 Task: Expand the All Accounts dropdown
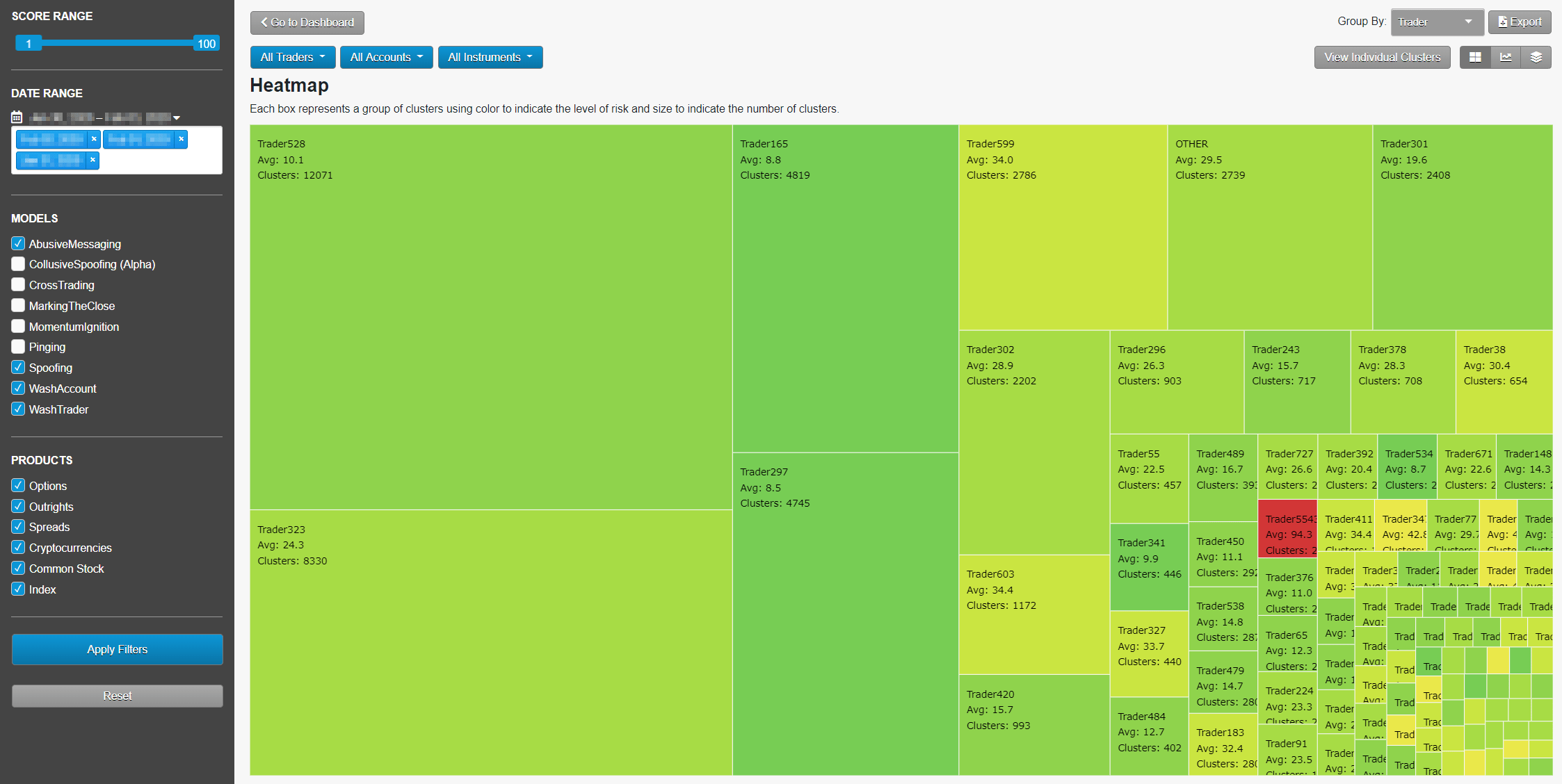coord(386,57)
